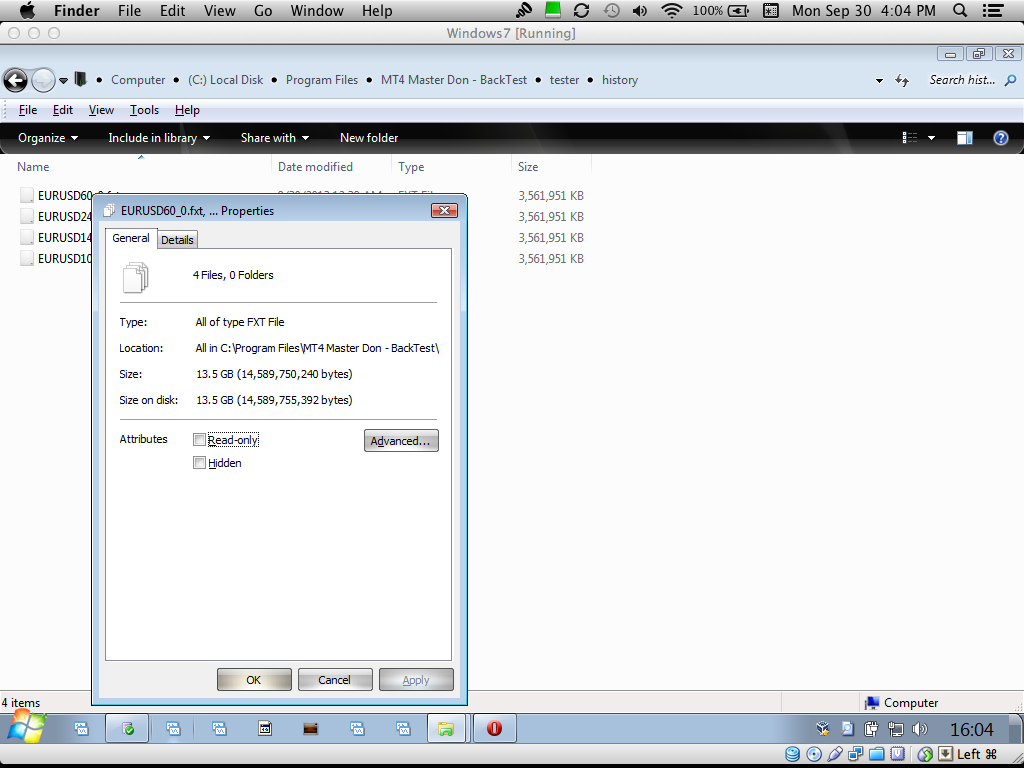Open the more view options arrow
1024x768 pixels.
pos(931,138)
